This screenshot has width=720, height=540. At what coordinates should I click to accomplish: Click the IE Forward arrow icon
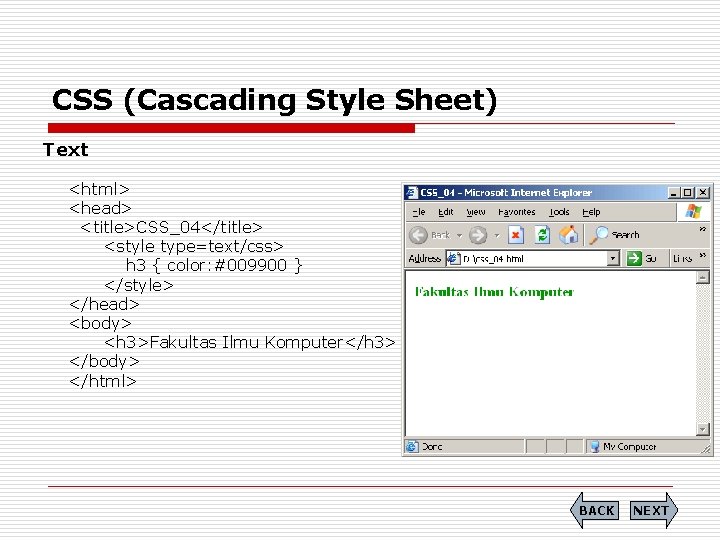[478, 235]
